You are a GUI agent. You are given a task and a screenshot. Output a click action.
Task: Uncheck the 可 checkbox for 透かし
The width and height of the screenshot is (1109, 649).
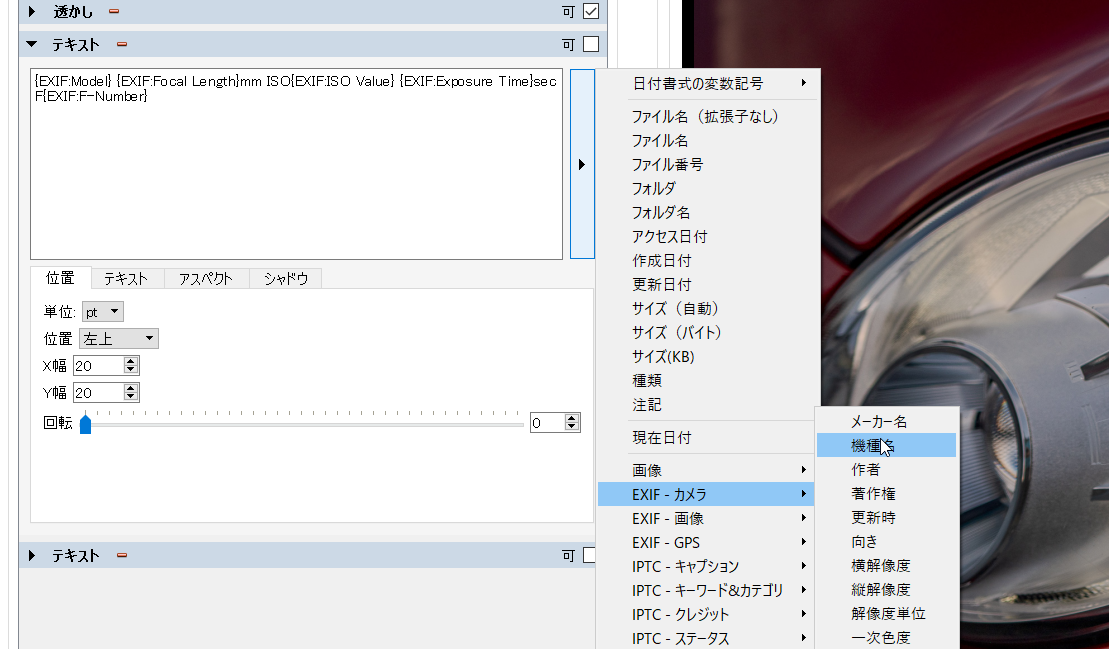[x=591, y=12]
